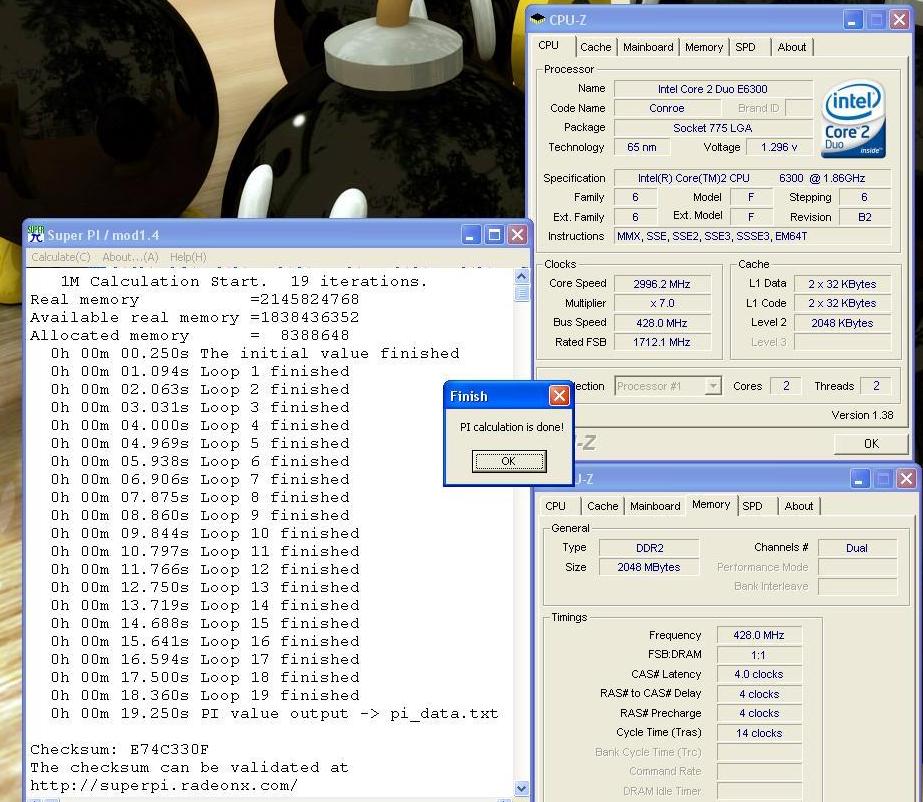923x802 pixels.
Task: Click the Multiplier value x 7.0
Action: tap(662, 303)
